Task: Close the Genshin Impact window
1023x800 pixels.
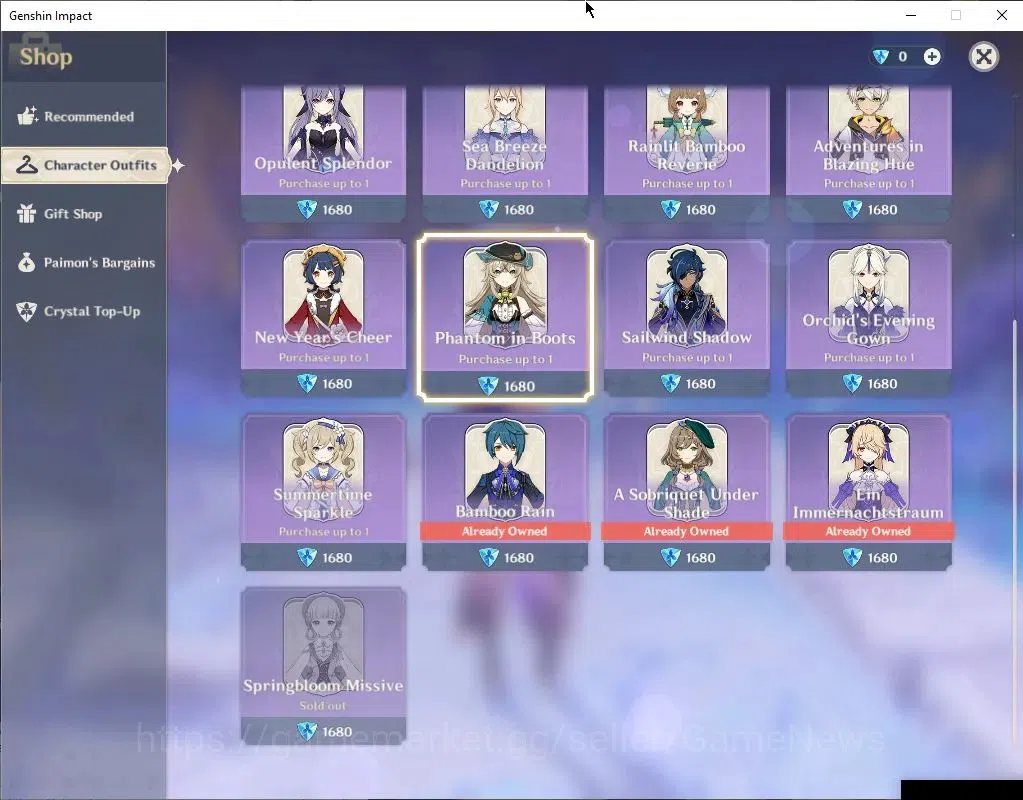Action: tap(1001, 15)
